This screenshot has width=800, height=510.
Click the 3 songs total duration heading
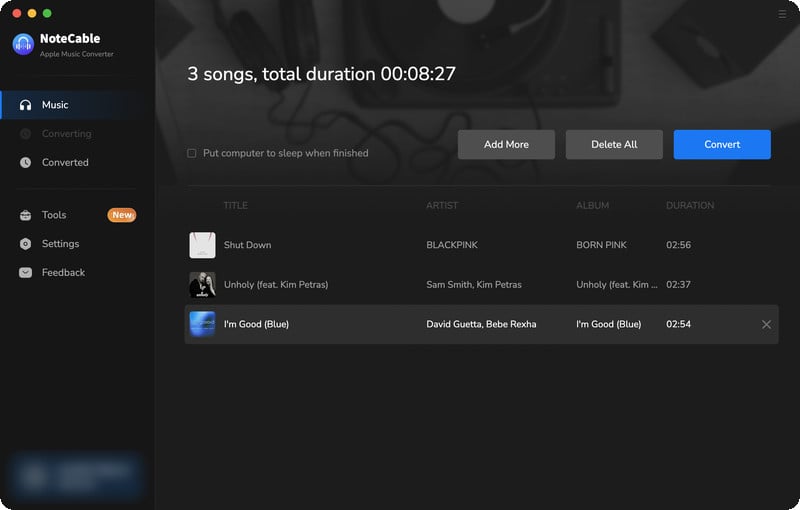pos(321,74)
